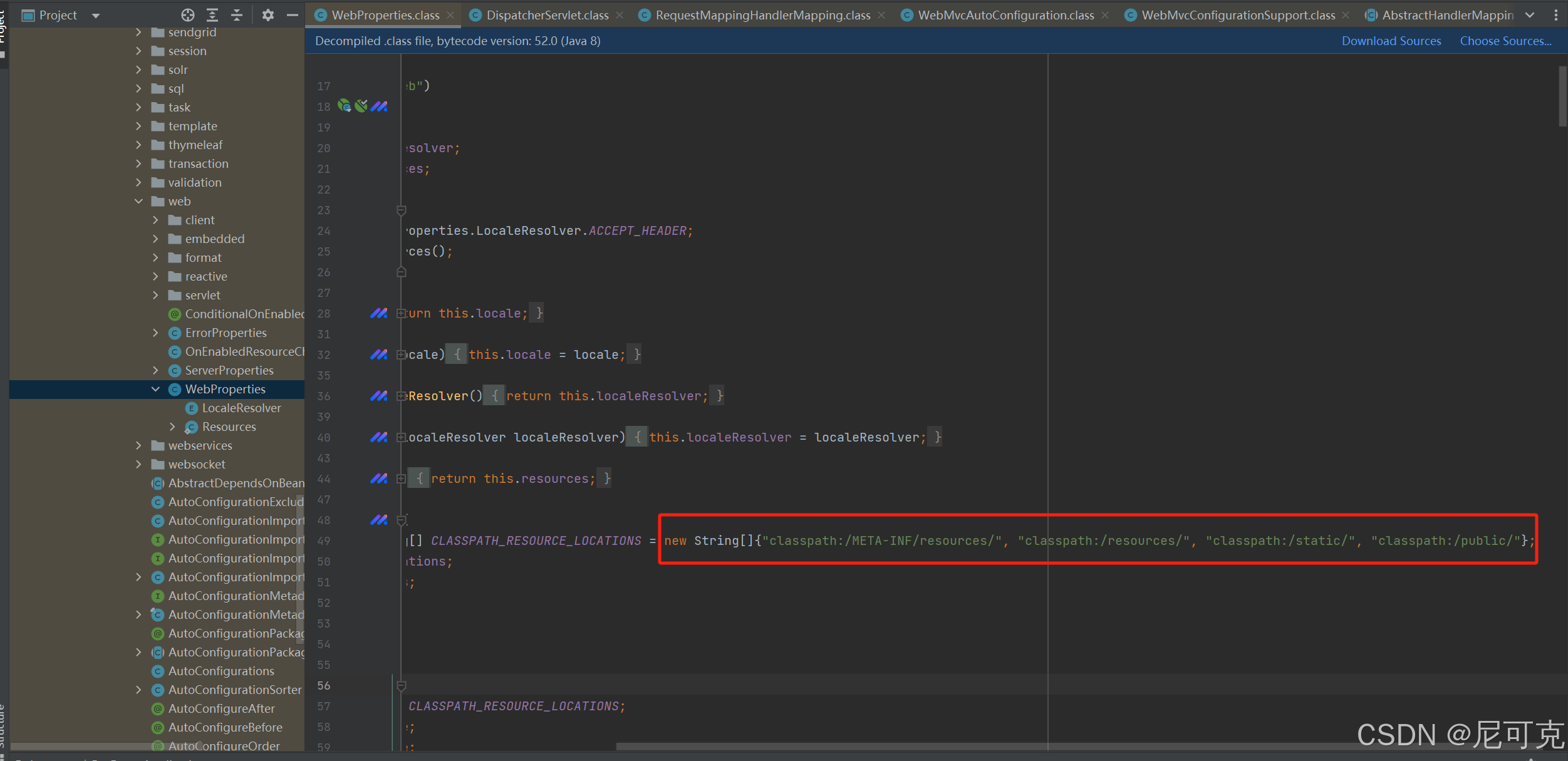
Task: Click the Choose Sources... link
Action: click(x=1505, y=41)
